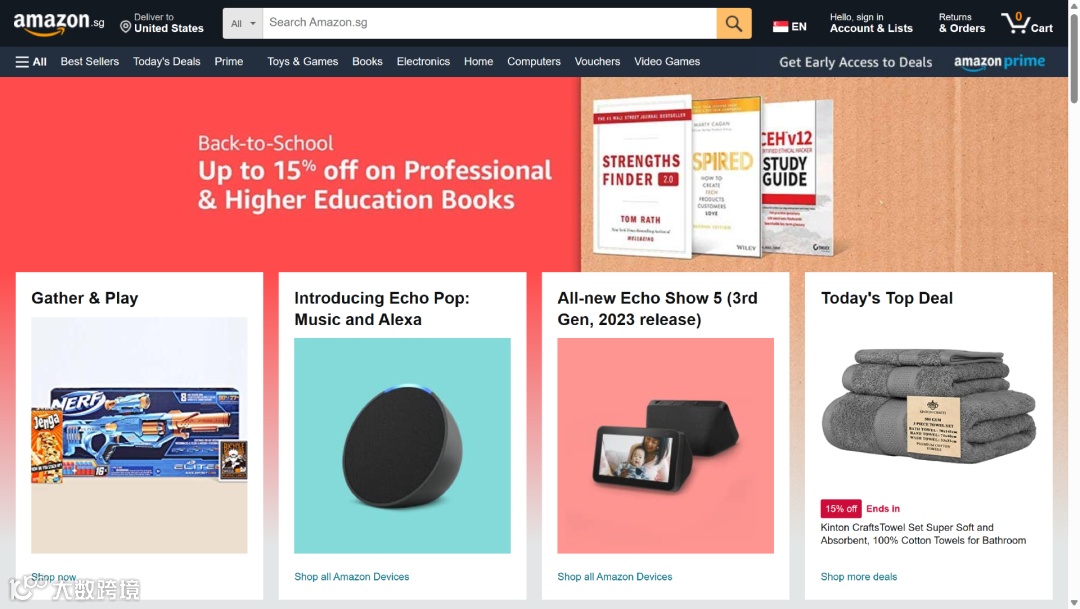
Task: Click the Echo Pop speaker image
Action: 402,446
